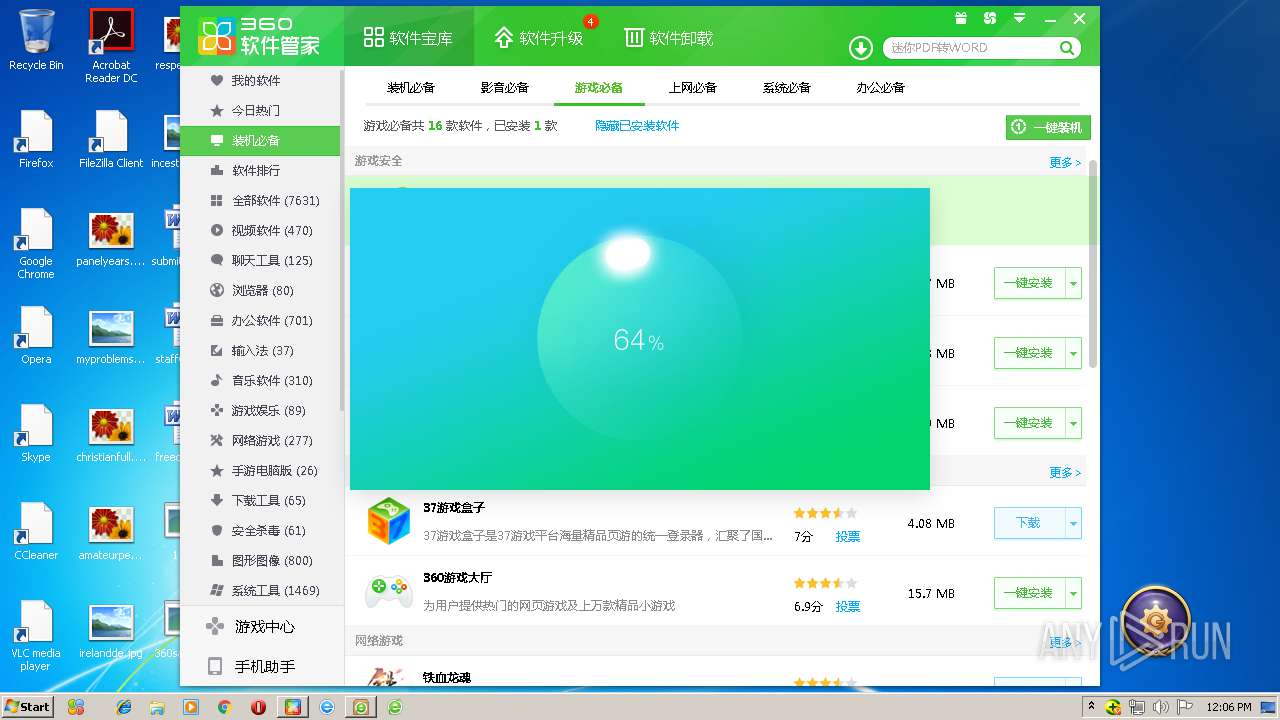
Task: Switch to 办公必备 sub-tab
Action: pyautogui.click(x=880, y=87)
